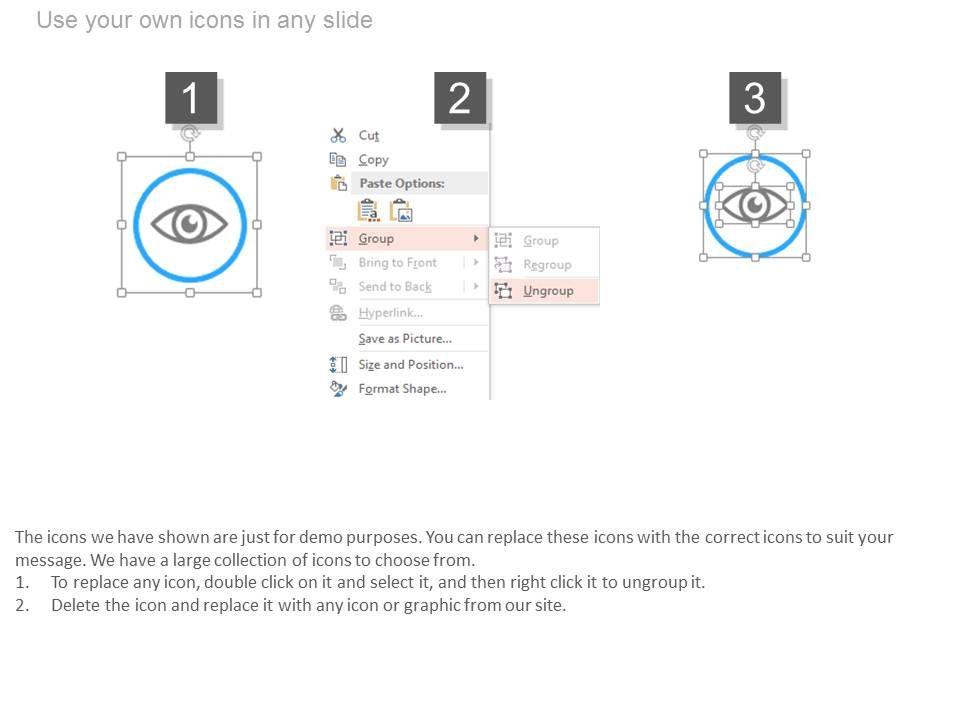
Task: Select the eye icon in step 1
Action: point(189,224)
